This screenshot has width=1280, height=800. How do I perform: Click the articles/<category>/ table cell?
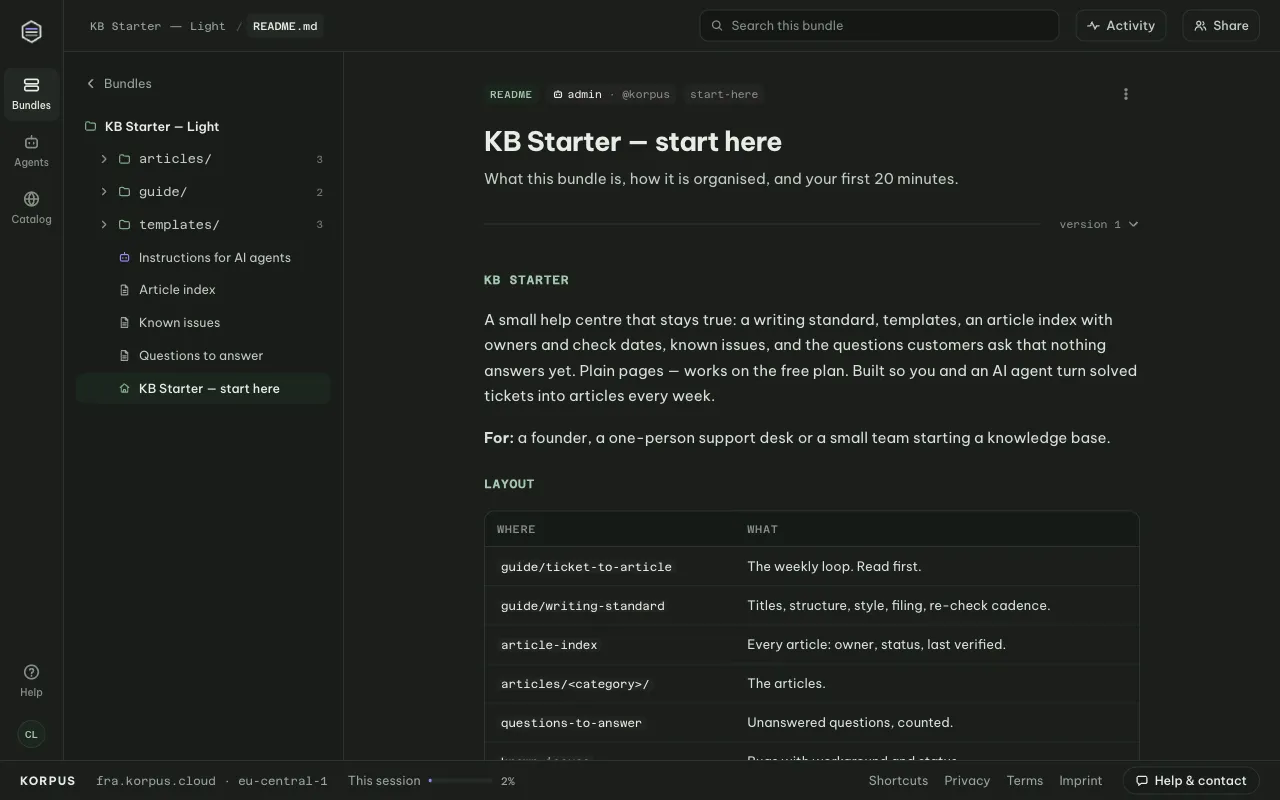(x=576, y=684)
